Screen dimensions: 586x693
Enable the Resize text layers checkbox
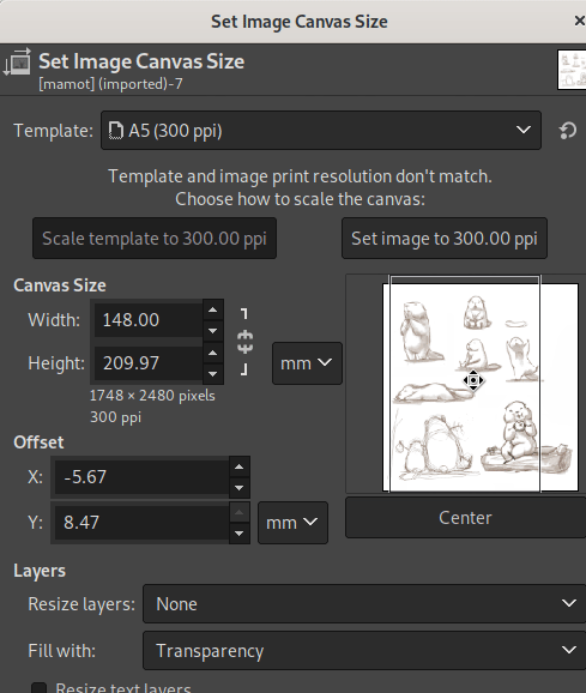click(39, 688)
